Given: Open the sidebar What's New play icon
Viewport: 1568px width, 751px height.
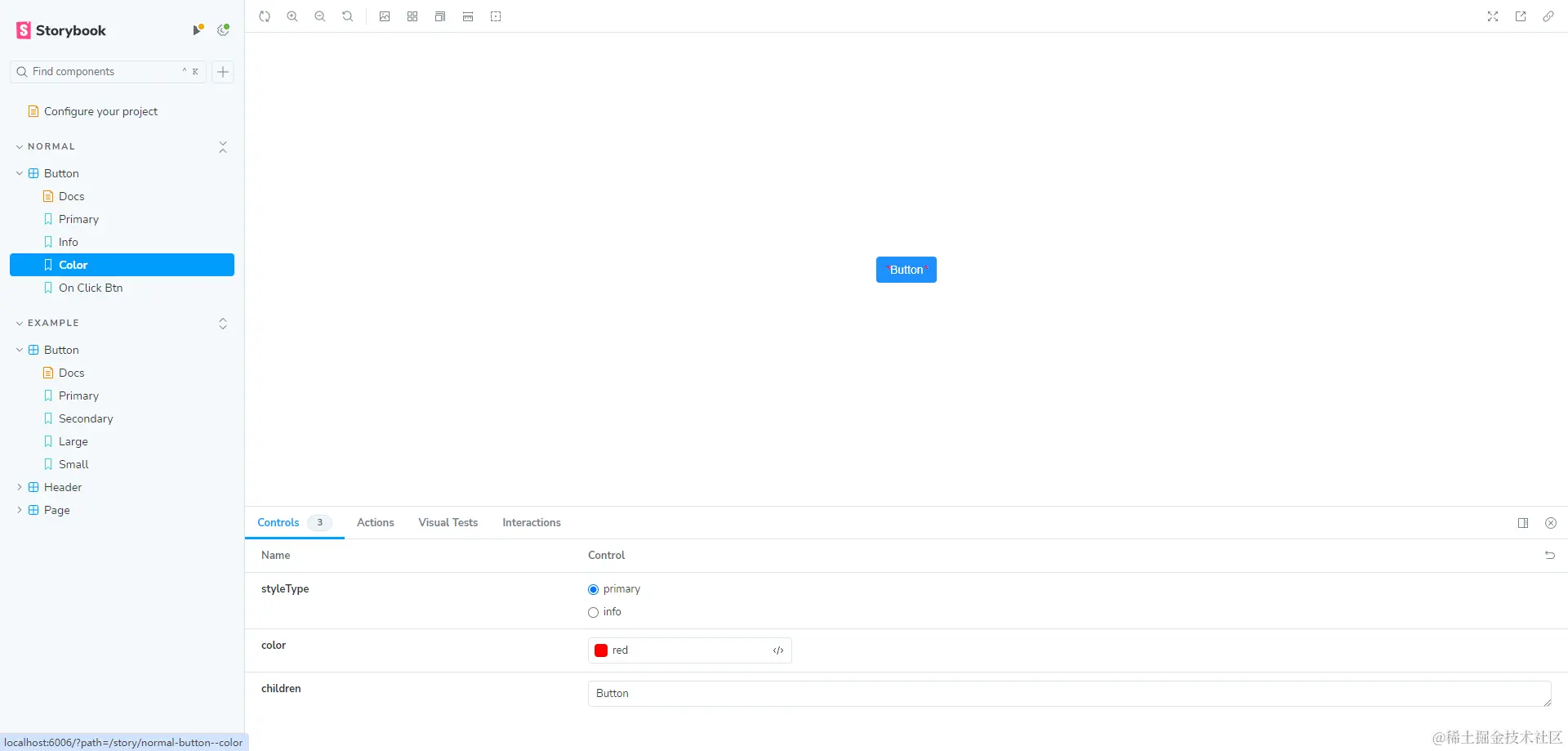Looking at the screenshot, I should coord(198,30).
